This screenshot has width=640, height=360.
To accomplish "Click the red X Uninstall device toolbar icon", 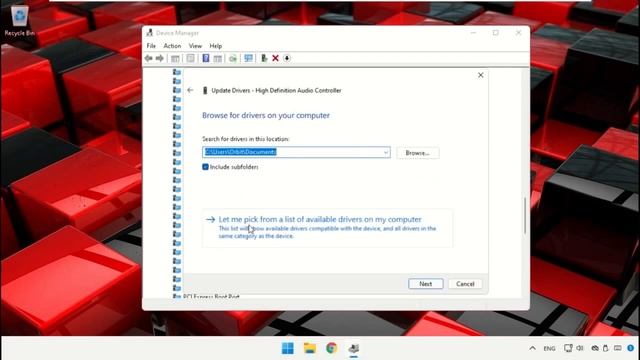I will pyautogui.click(x=276, y=58).
